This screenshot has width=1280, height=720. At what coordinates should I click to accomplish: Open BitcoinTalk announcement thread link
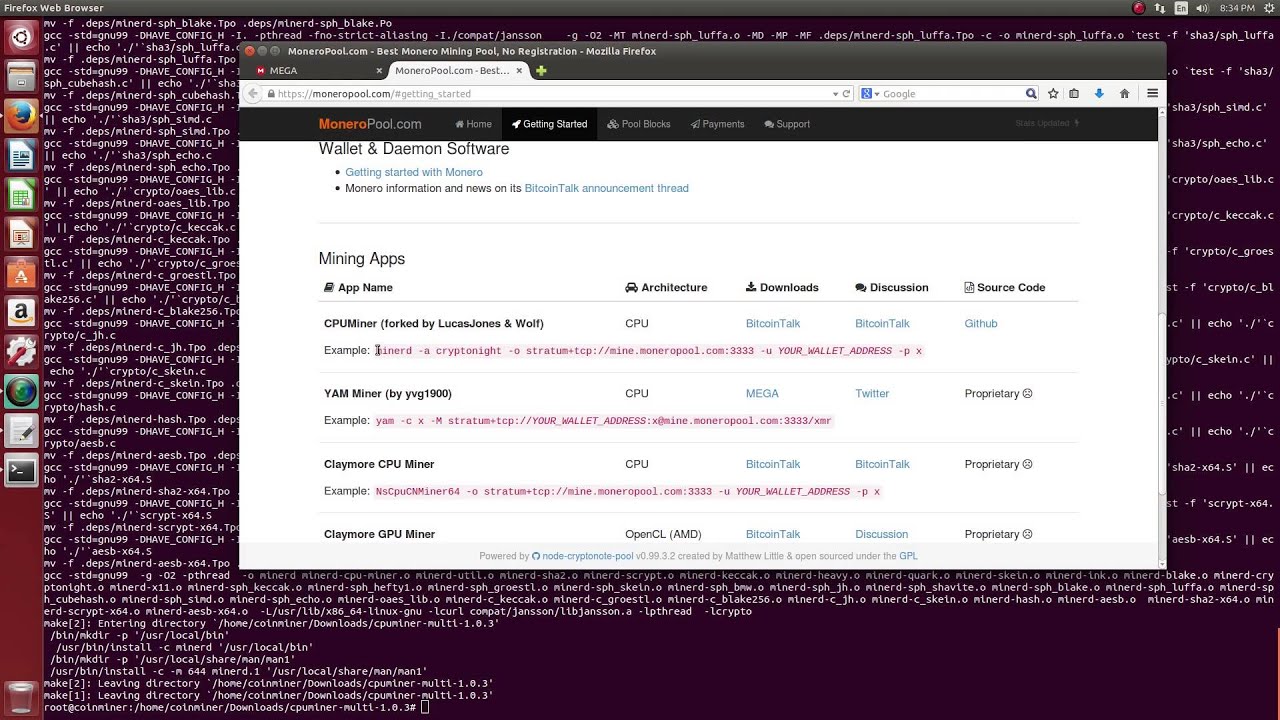tap(606, 188)
